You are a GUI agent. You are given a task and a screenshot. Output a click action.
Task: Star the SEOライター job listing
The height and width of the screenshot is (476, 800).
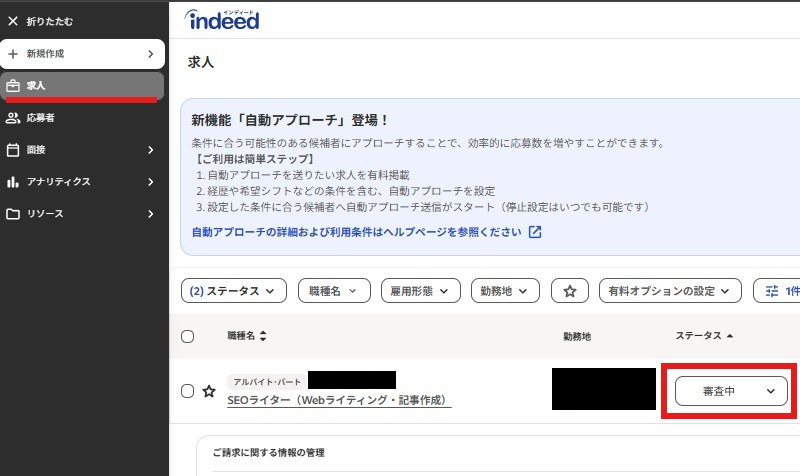[x=209, y=391]
